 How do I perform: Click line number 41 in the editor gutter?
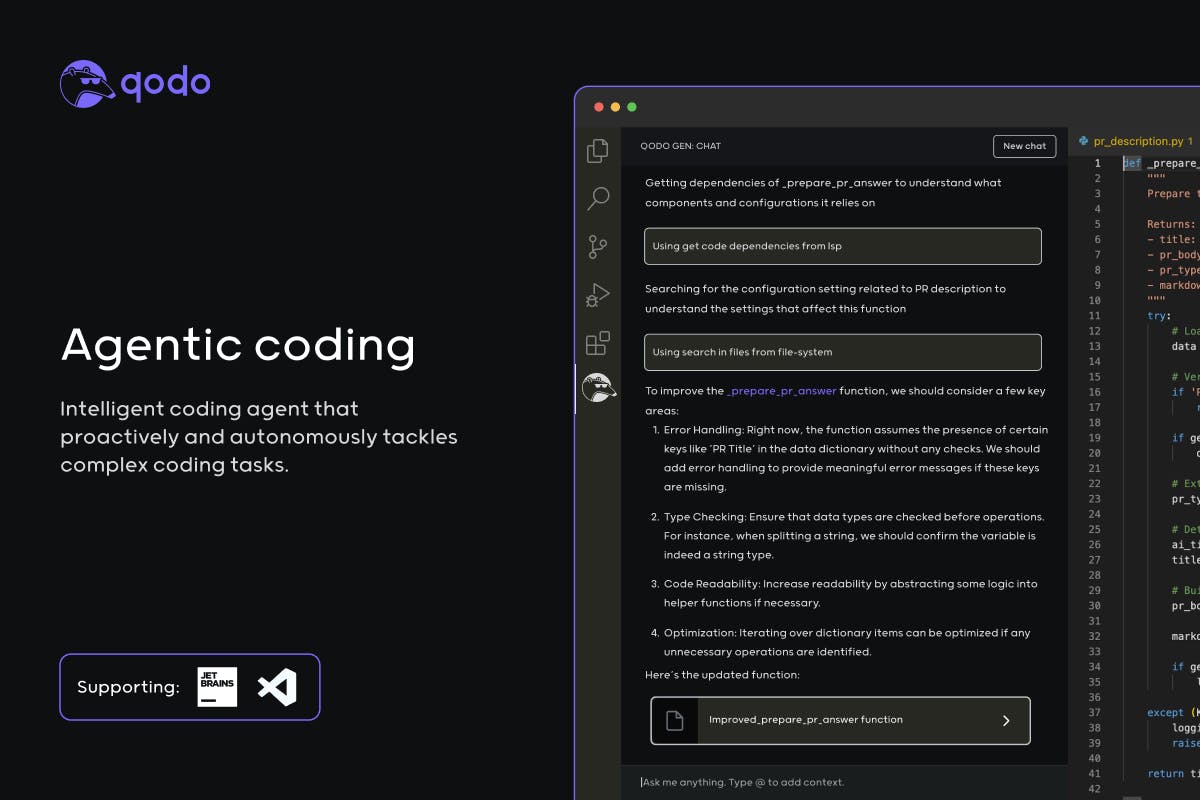coord(1094,773)
